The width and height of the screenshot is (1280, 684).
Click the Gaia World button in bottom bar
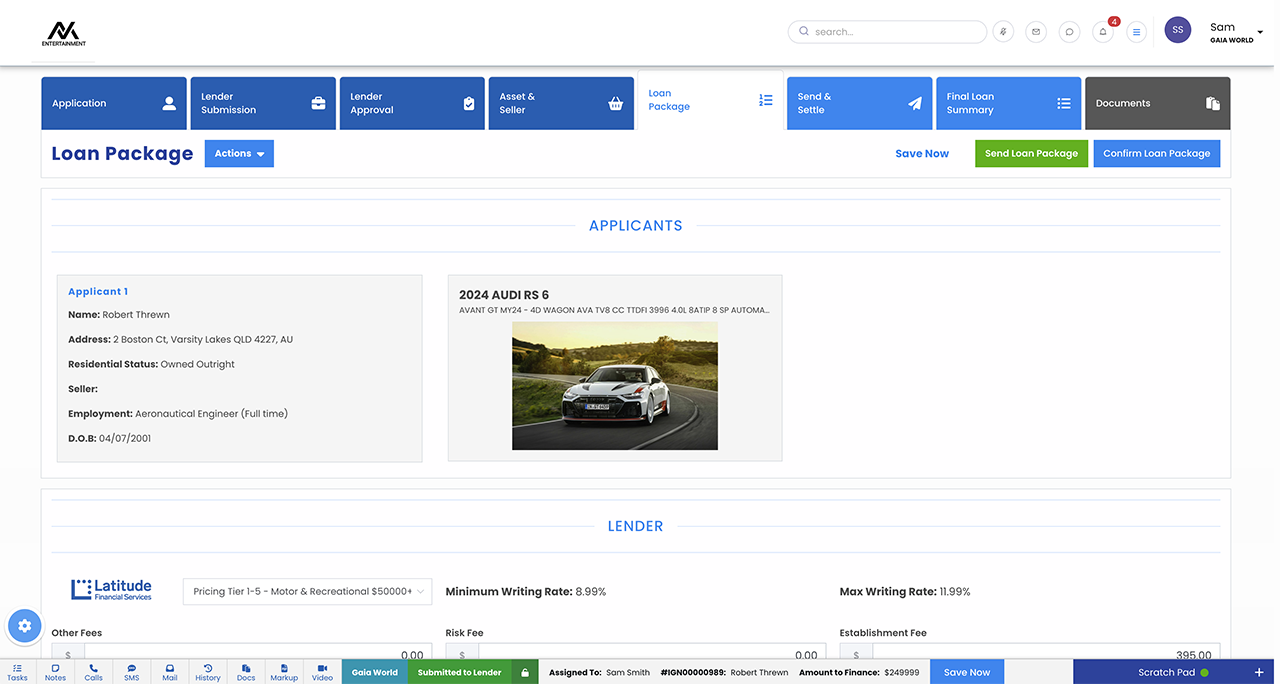[375, 672]
